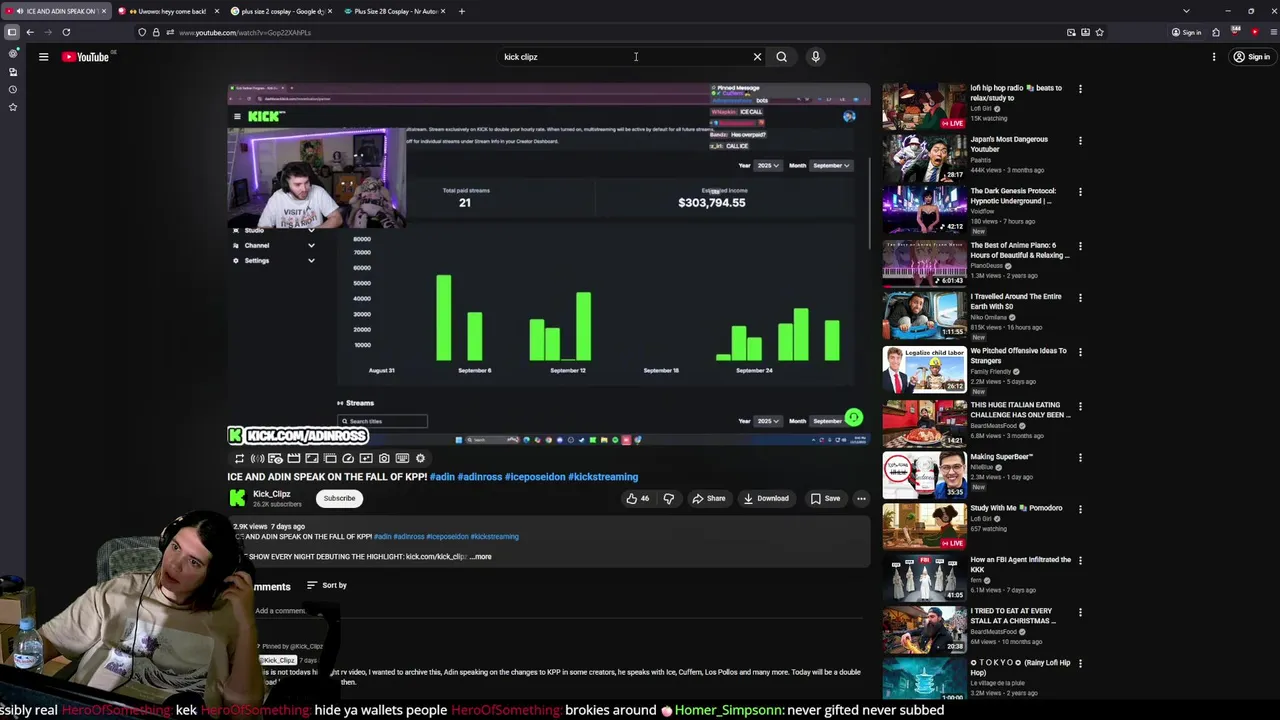Open the AI chatbot sidebar icon
This screenshot has width=1280, height=720.
coord(13,54)
